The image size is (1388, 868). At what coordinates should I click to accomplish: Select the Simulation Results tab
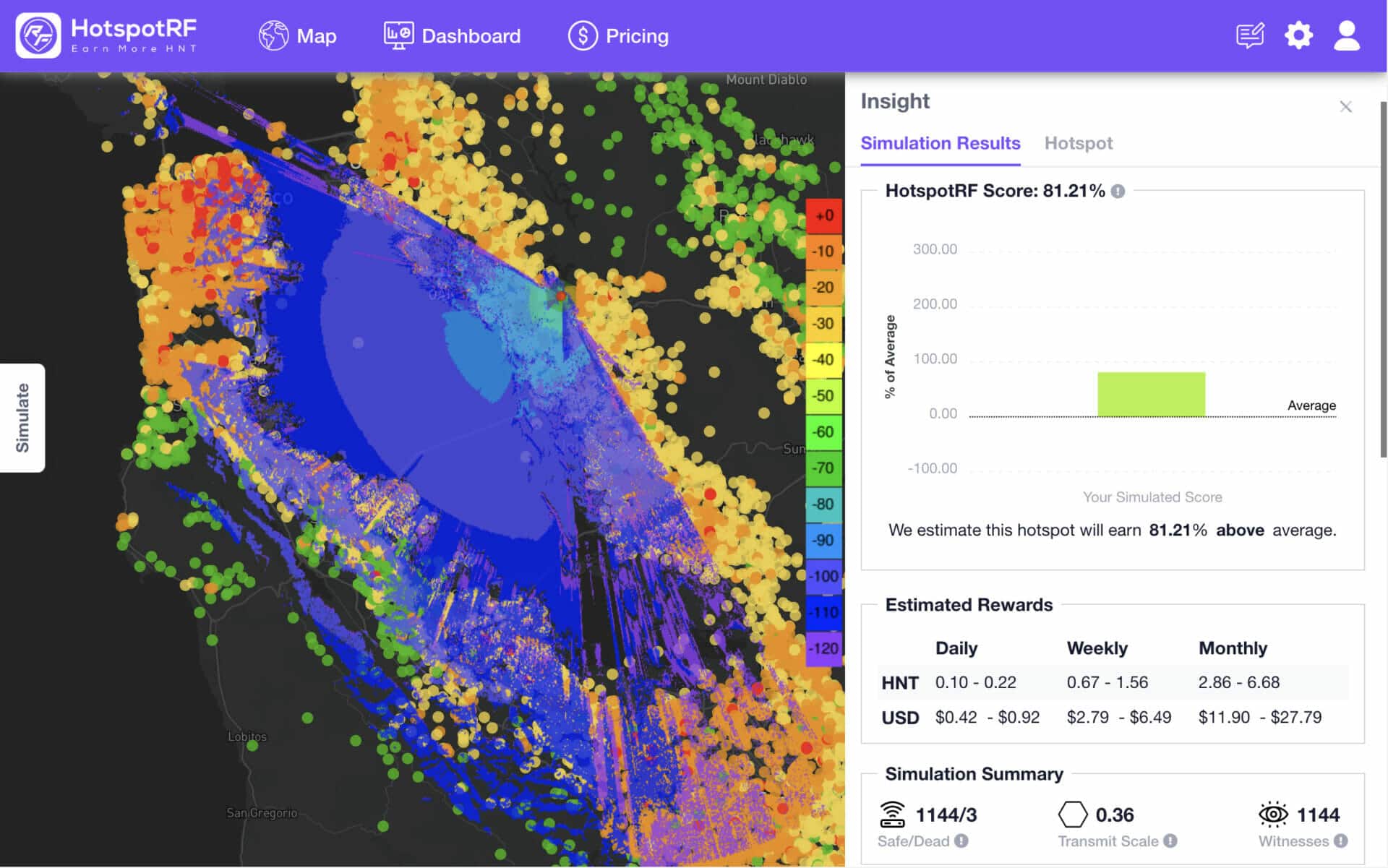point(940,143)
